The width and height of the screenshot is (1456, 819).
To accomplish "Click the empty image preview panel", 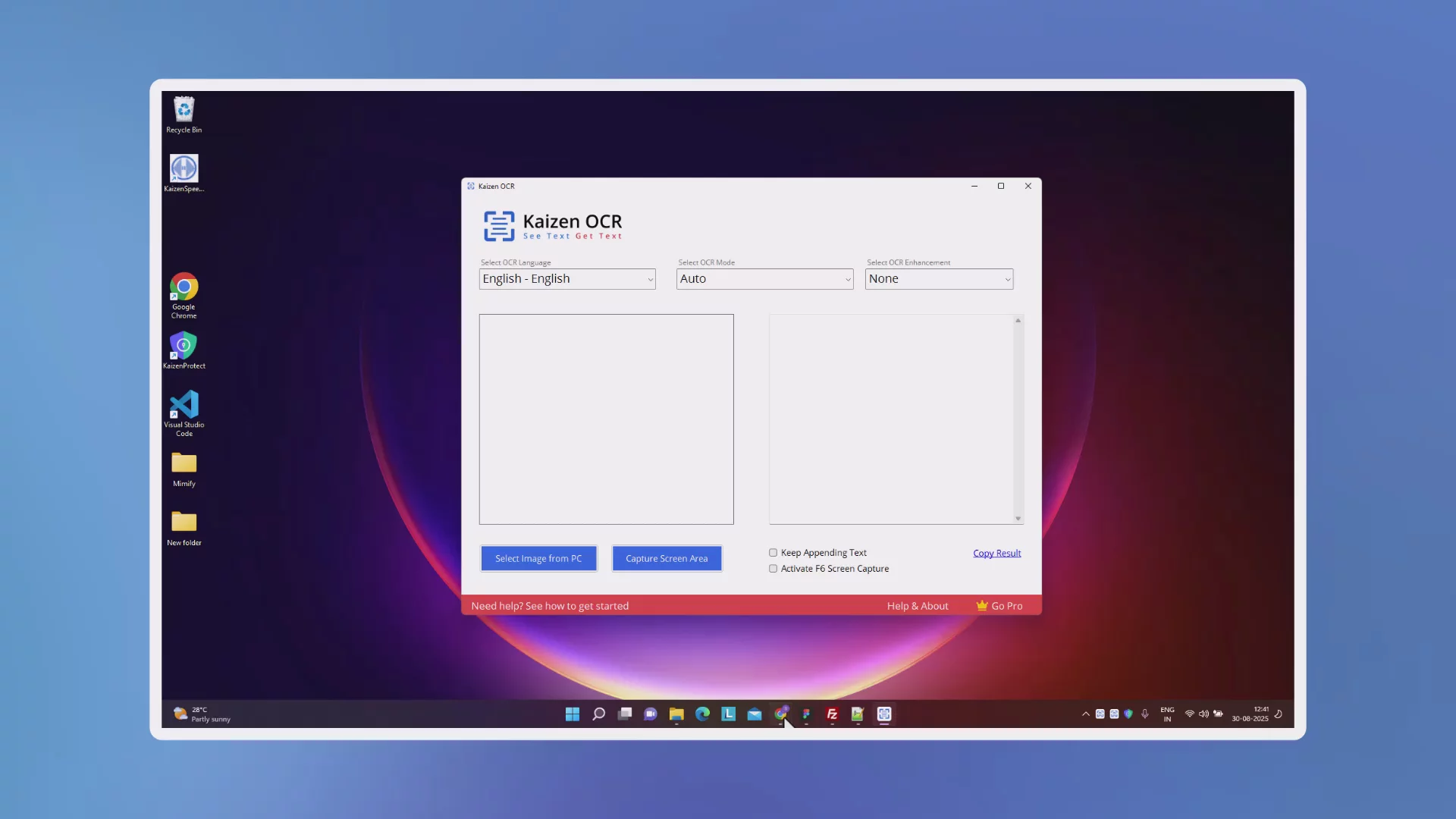I will (x=607, y=419).
